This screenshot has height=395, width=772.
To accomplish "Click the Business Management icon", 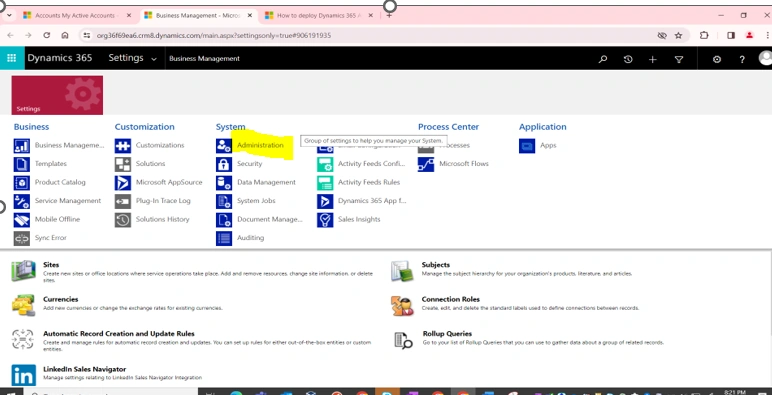I will (22, 146).
